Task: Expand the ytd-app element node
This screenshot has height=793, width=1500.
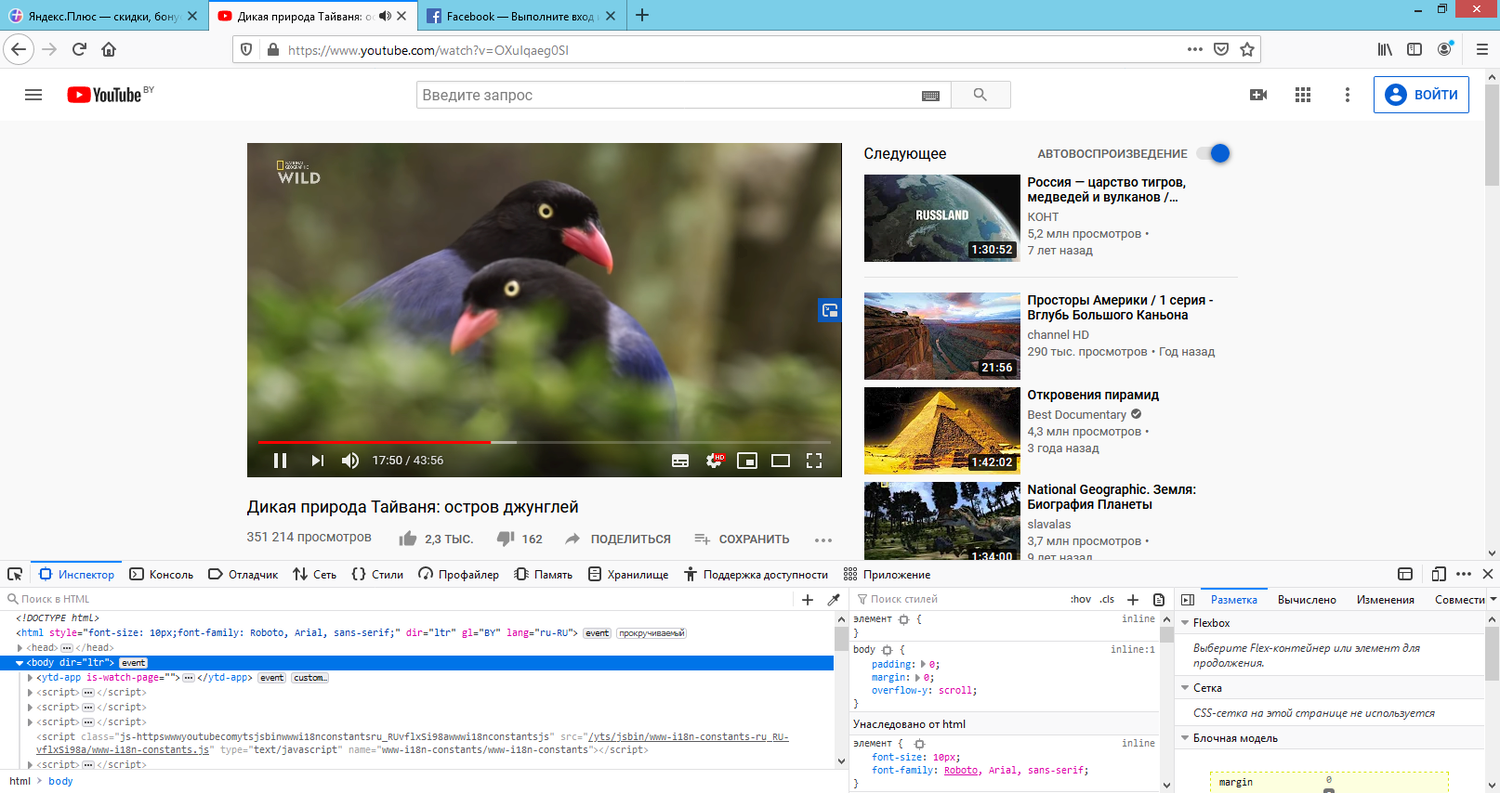Action: tap(30, 678)
